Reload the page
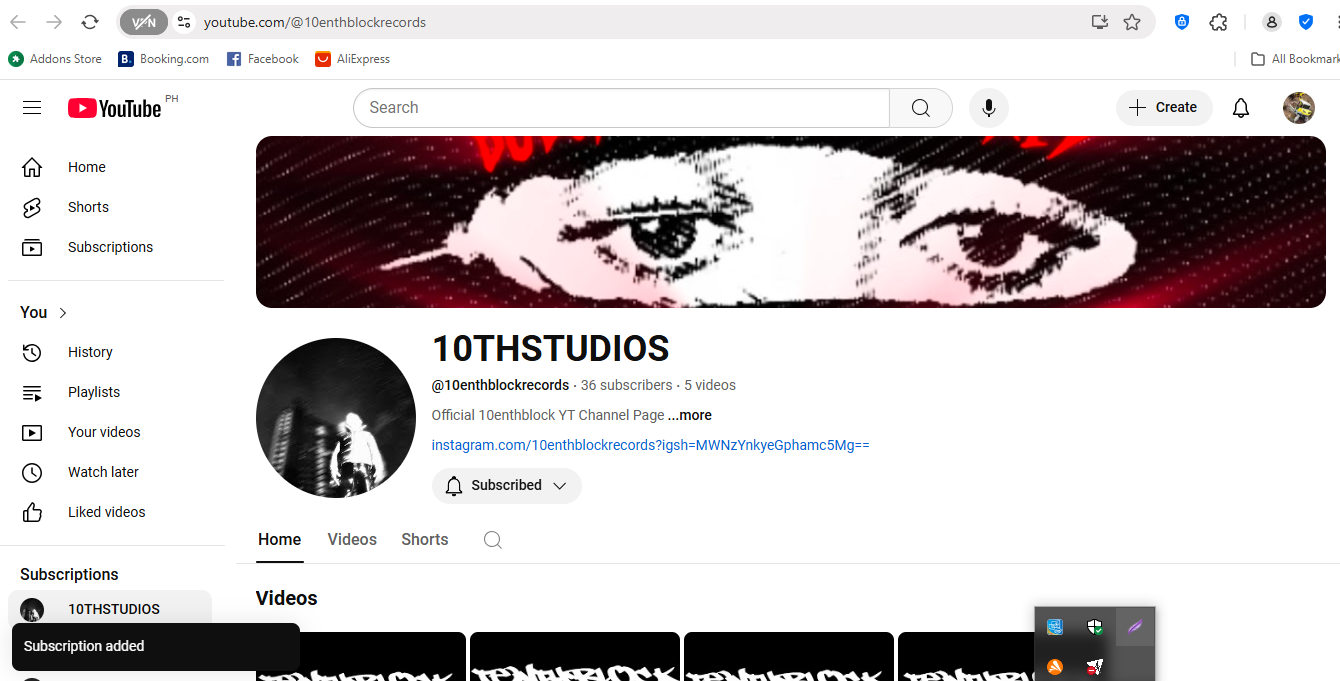Viewport: 1340px width, 681px height. (90, 22)
